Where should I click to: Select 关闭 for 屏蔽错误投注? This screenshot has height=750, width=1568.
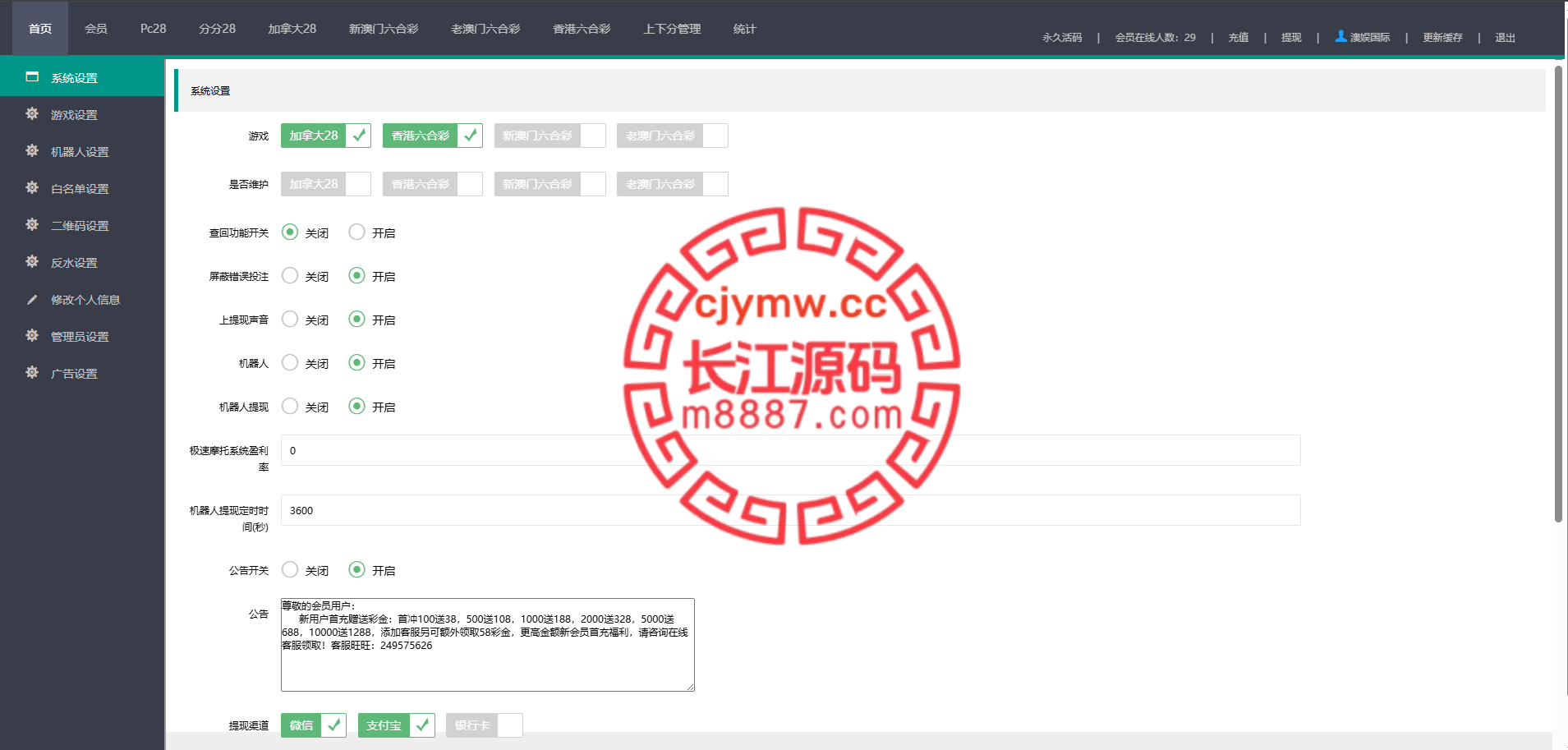pos(290,276)
